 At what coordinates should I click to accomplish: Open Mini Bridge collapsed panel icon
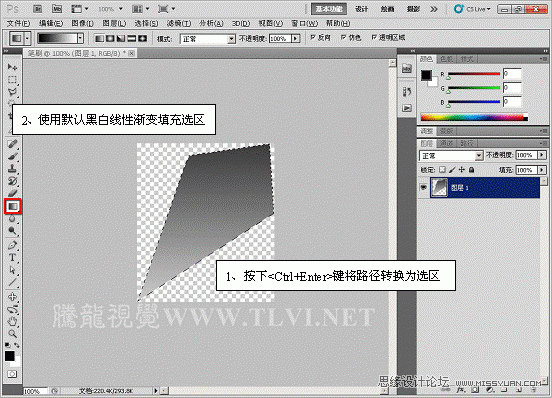click(407, 68)
